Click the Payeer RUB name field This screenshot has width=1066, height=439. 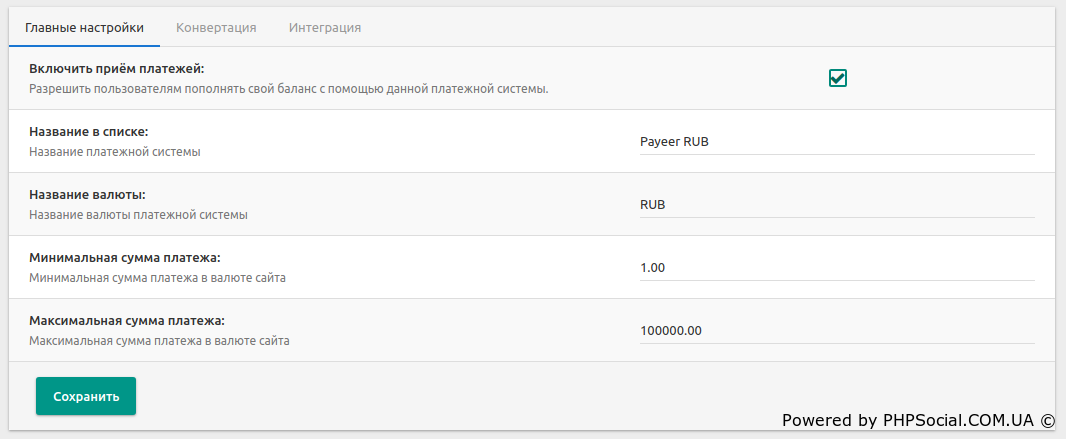coord(837,142)
